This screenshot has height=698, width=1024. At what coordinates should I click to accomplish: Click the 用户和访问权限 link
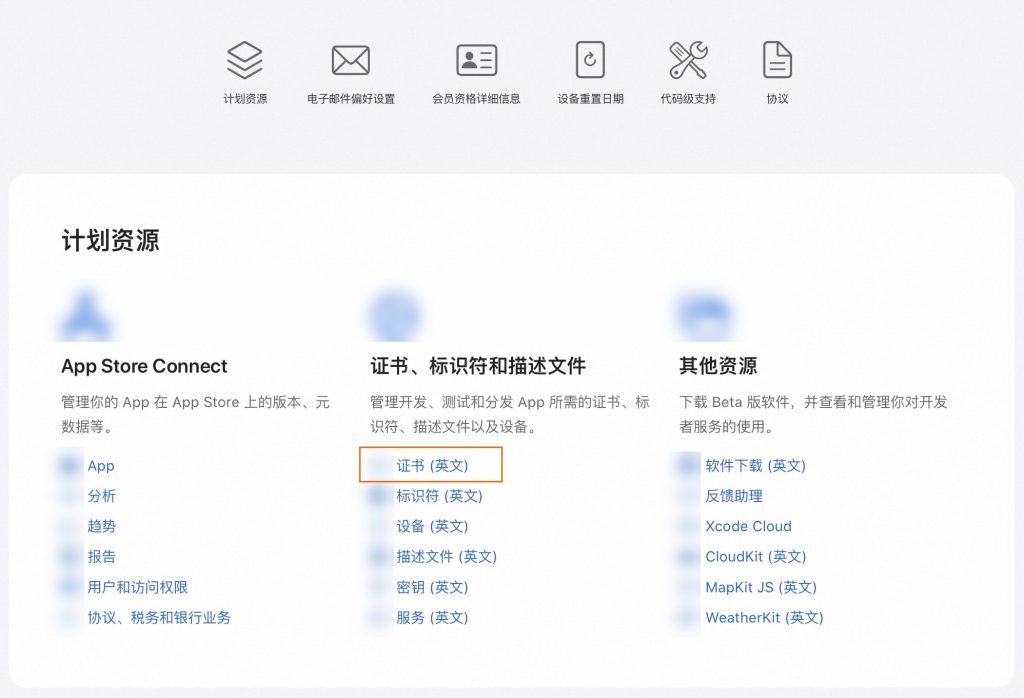(139, 587)
